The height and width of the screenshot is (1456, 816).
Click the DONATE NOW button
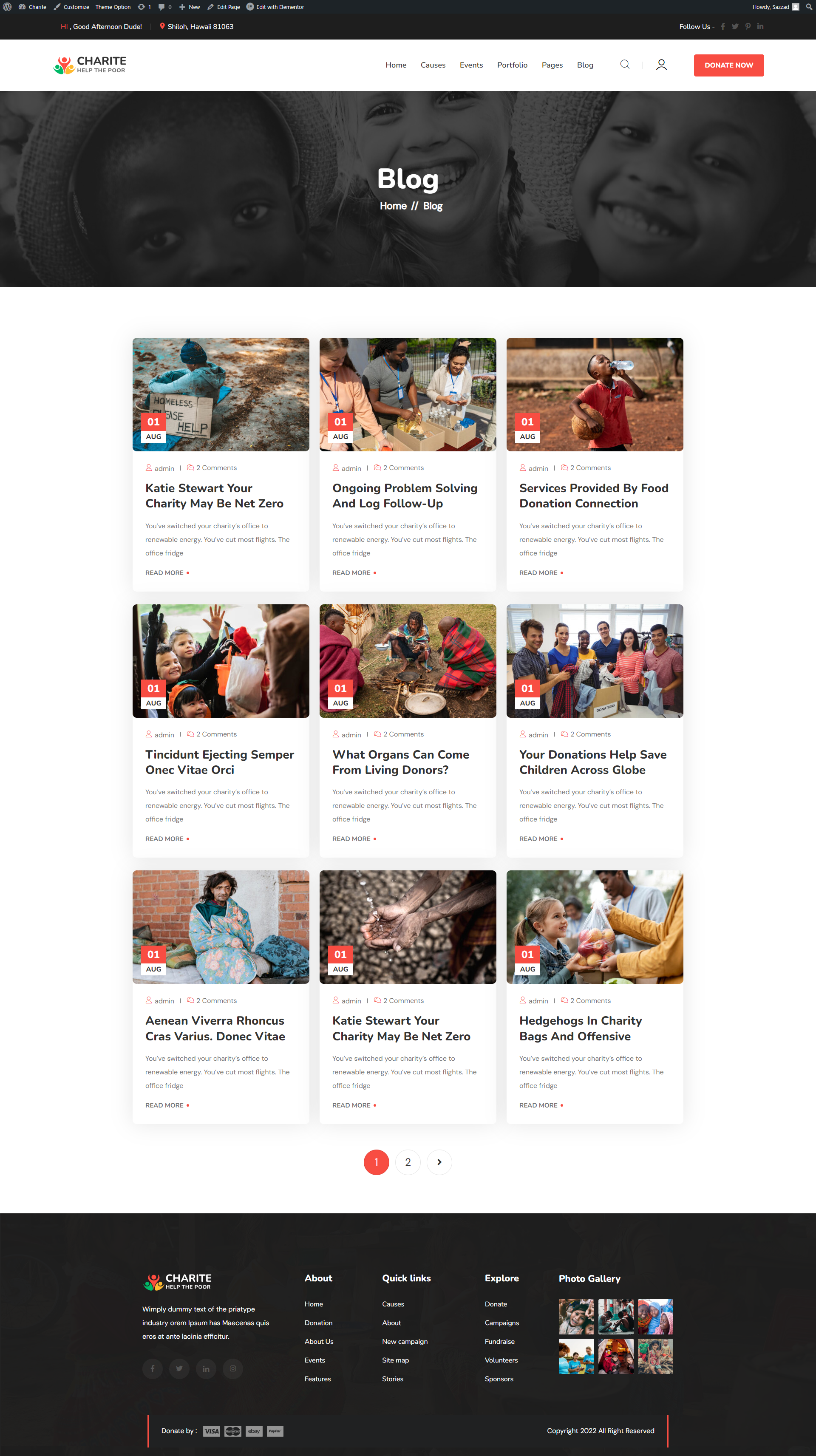click(x=728, y=65)
